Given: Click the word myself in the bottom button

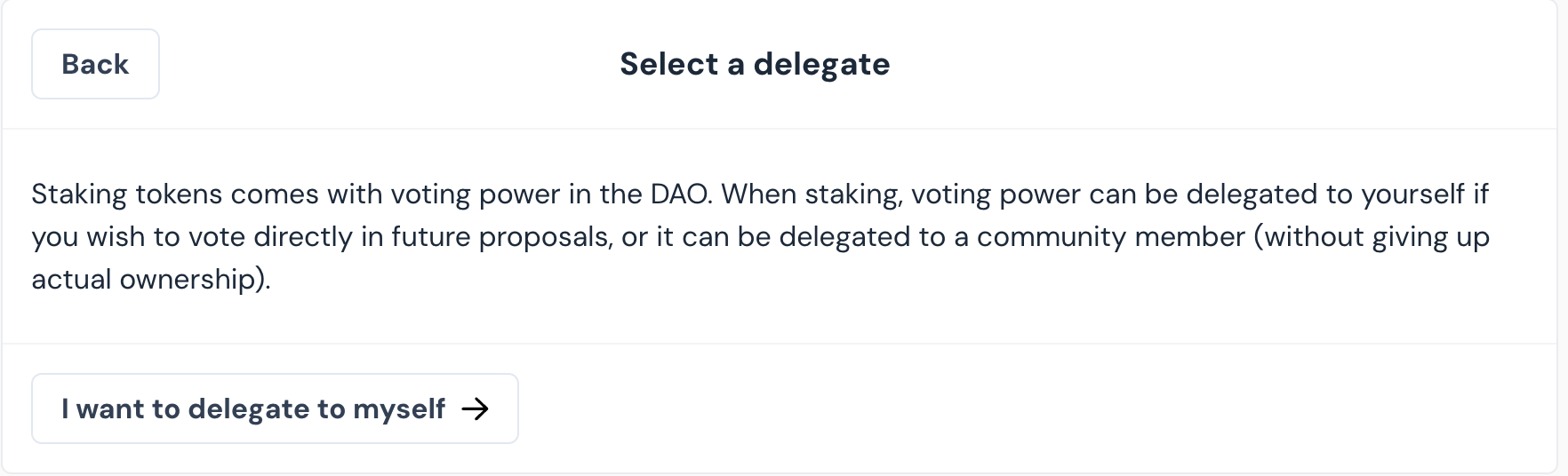Looking at the screenshot, I should coord(399,409).
